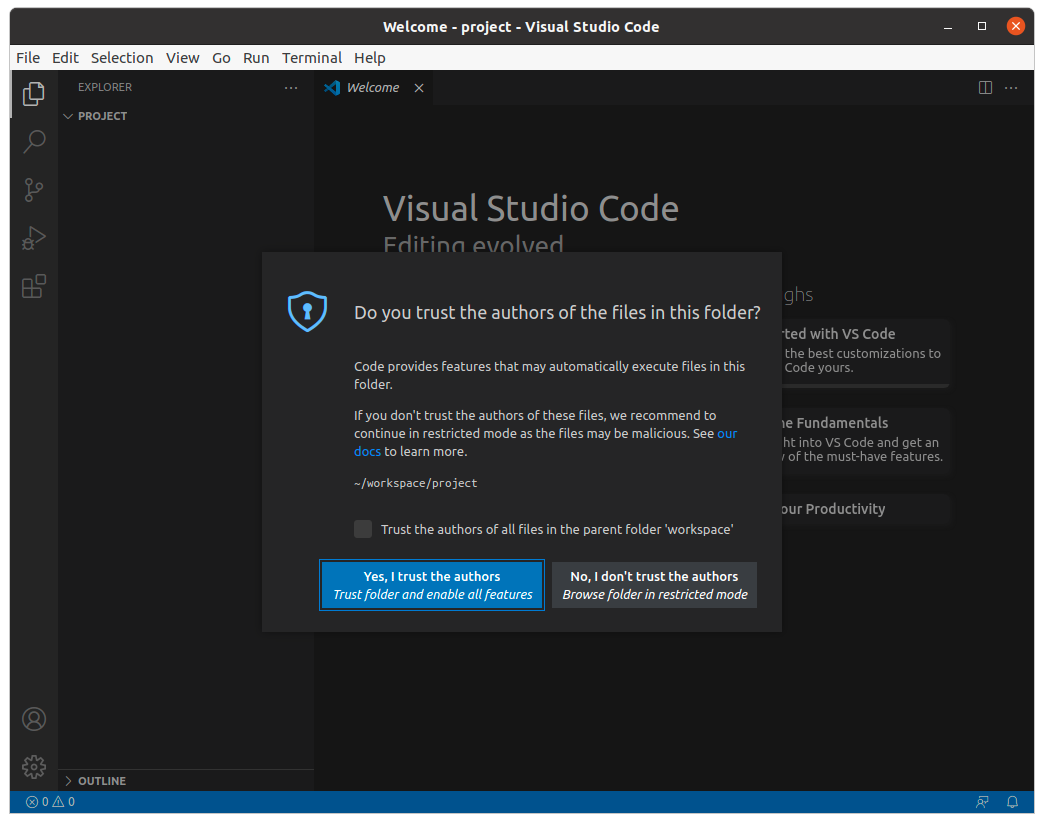Open the Explorer panel more actions ellipsis

pyautogui.click(x=291, y=88)
